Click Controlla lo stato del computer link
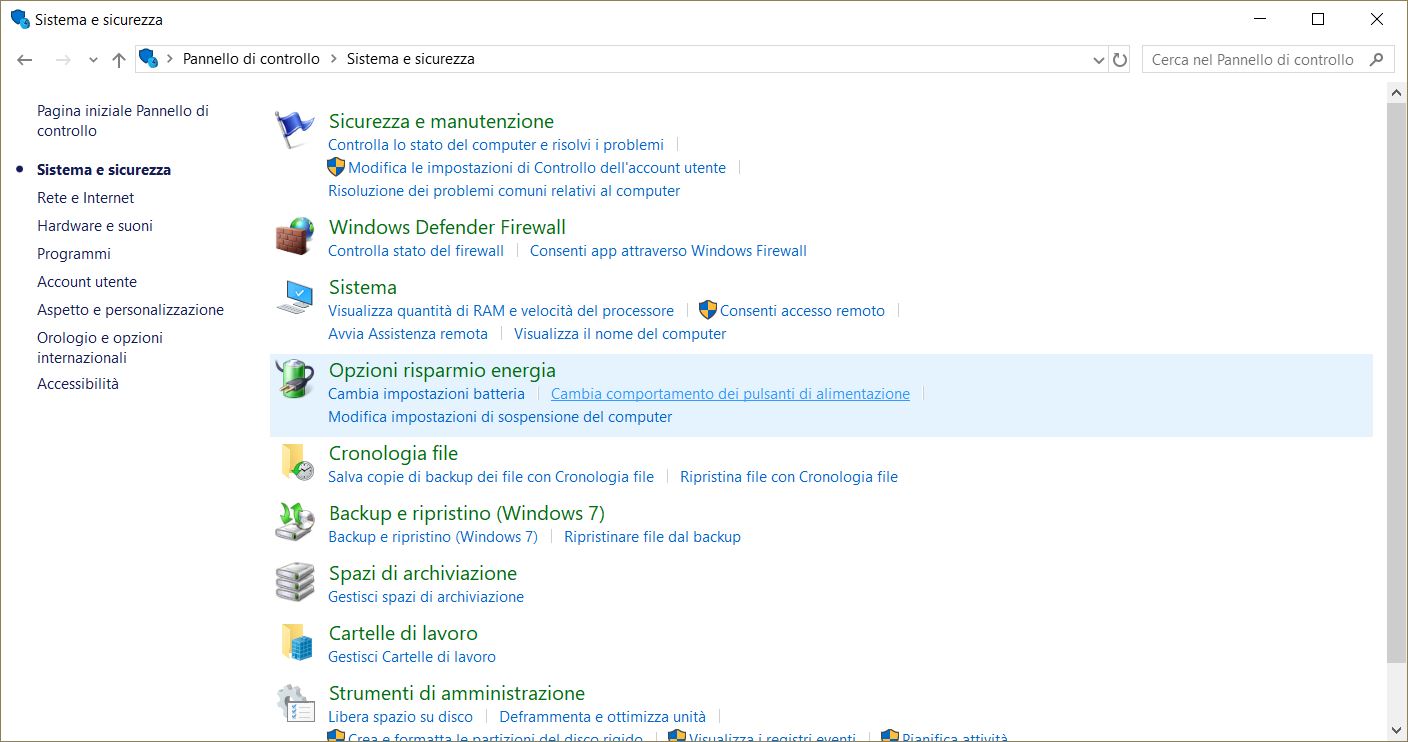The width and height of the screenshot is (1408, 742). coord(496,145)
